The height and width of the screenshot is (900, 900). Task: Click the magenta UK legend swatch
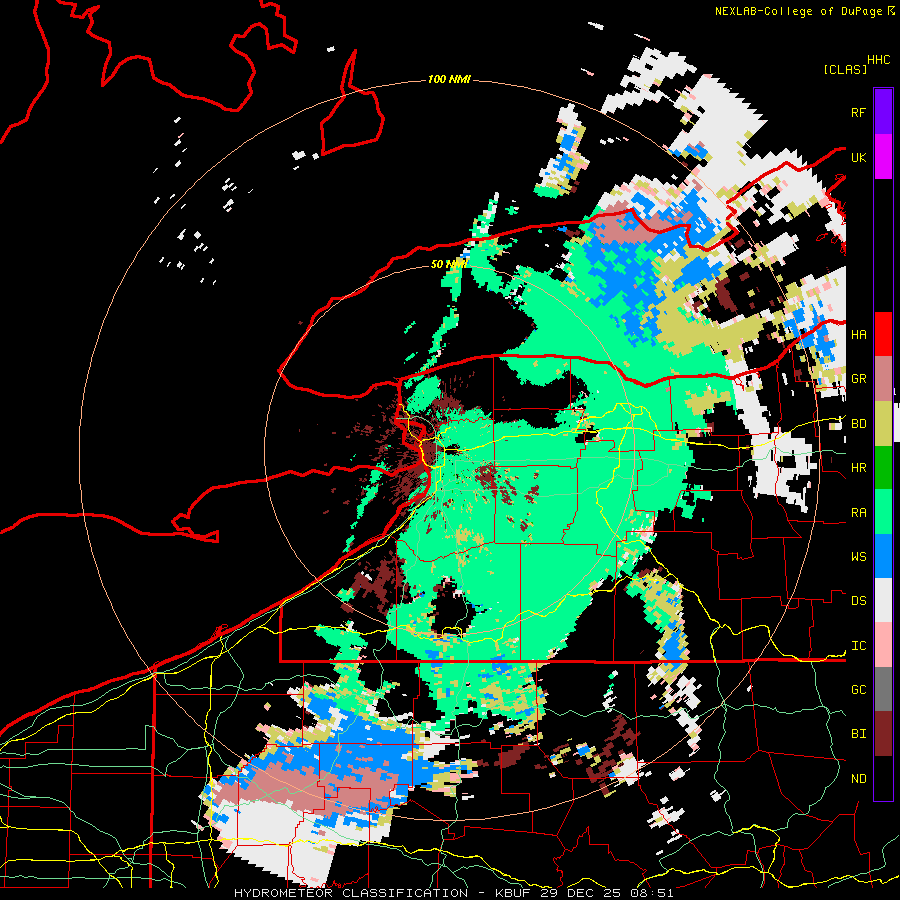click(883, 157)
